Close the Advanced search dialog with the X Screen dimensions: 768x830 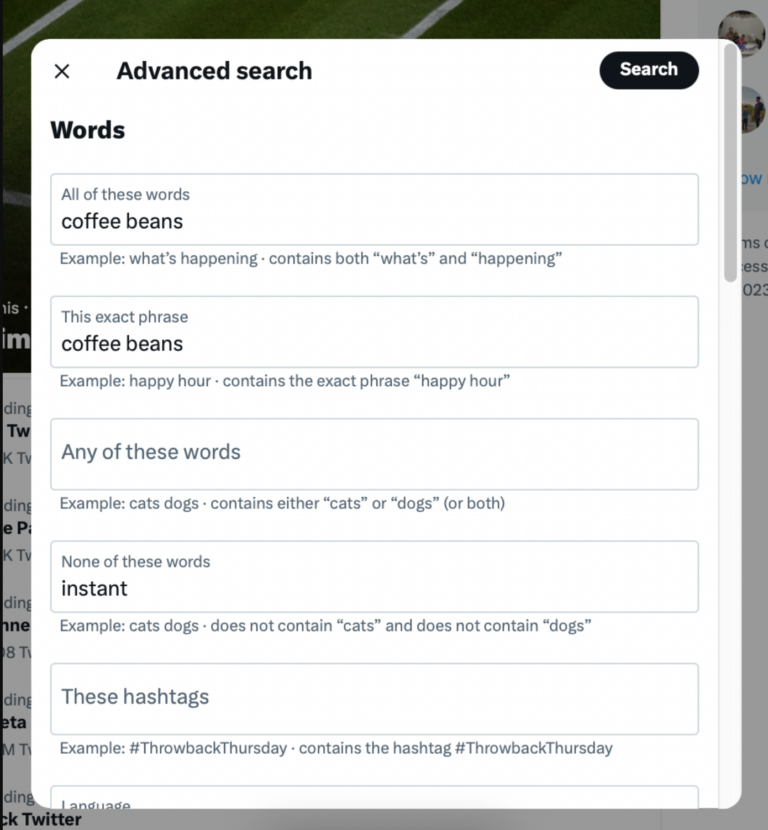(61, 71)
